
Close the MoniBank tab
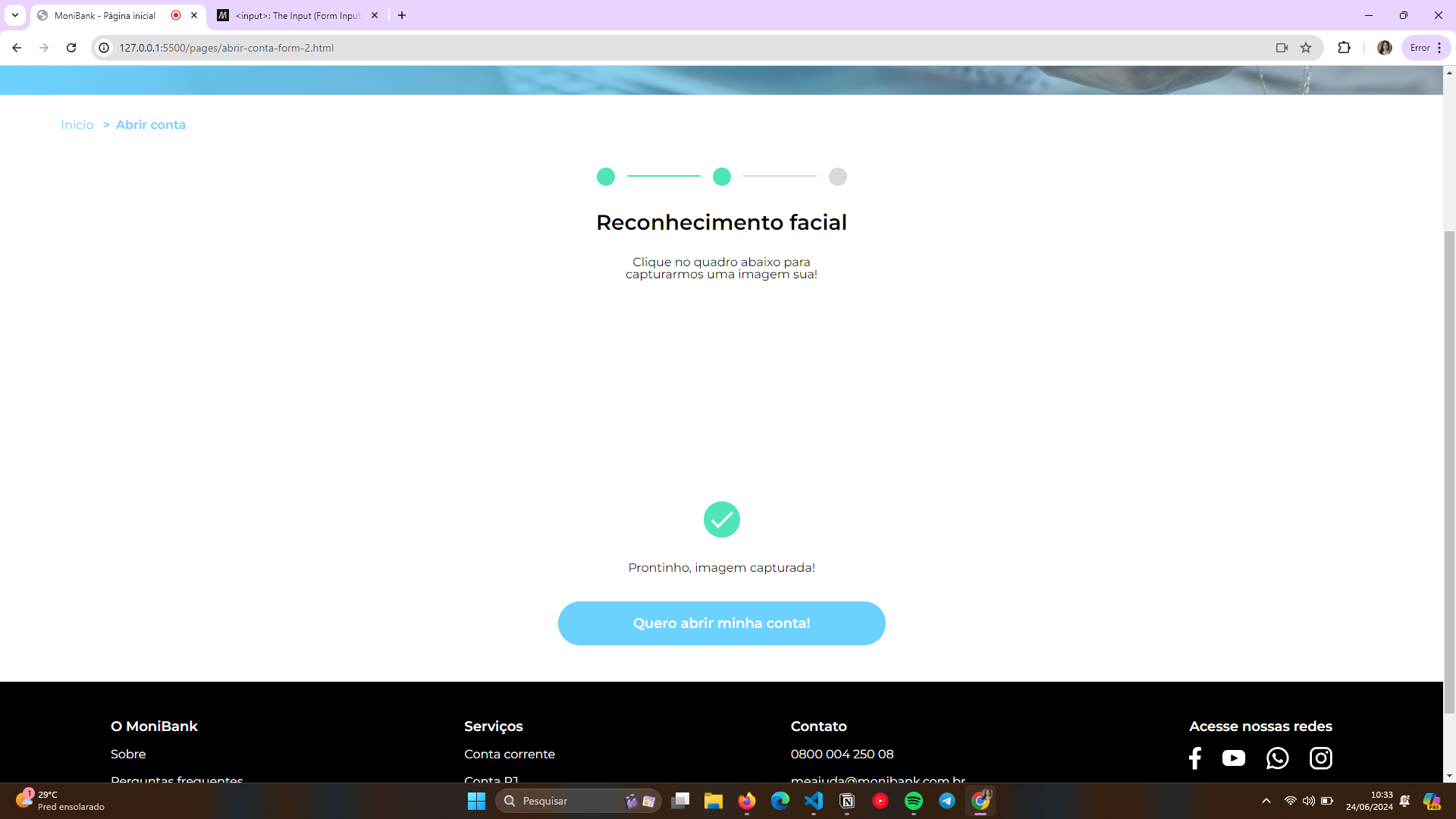[194, 15]
